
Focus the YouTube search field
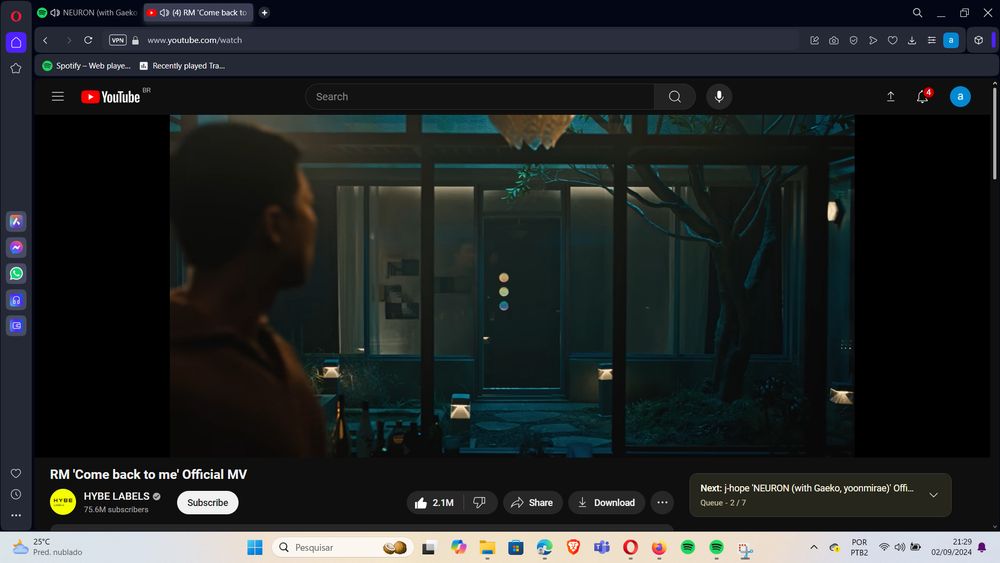(x=480, y=97)
